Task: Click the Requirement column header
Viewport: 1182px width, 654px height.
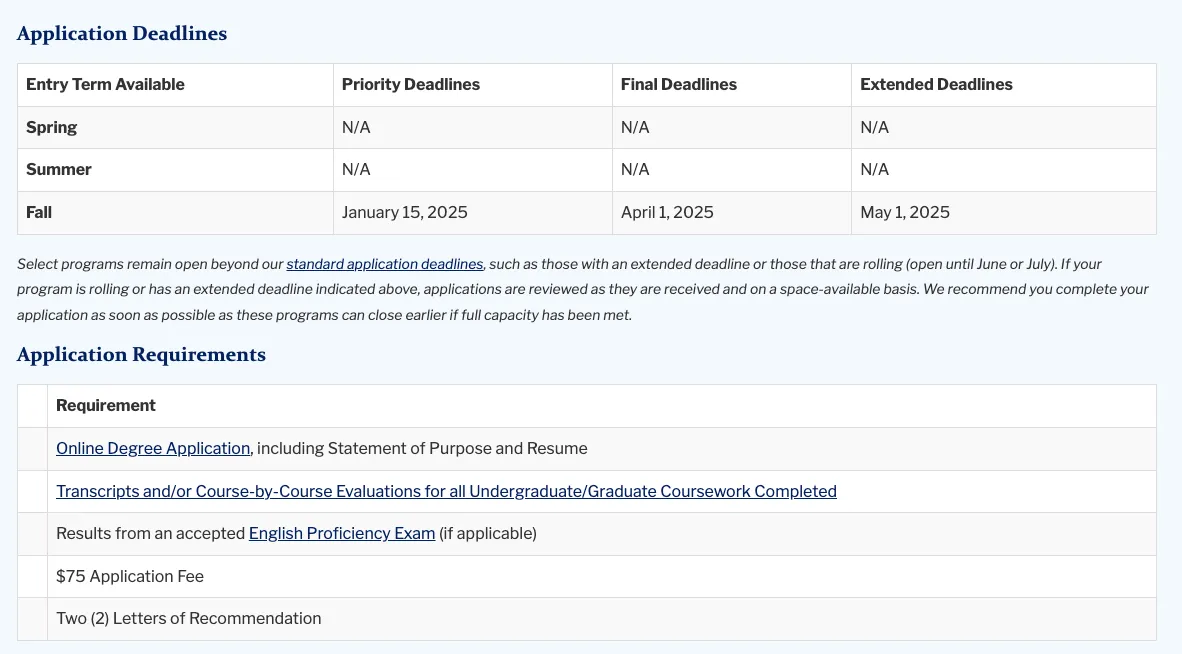Action: pyautogui.click(x=106, y=406)
